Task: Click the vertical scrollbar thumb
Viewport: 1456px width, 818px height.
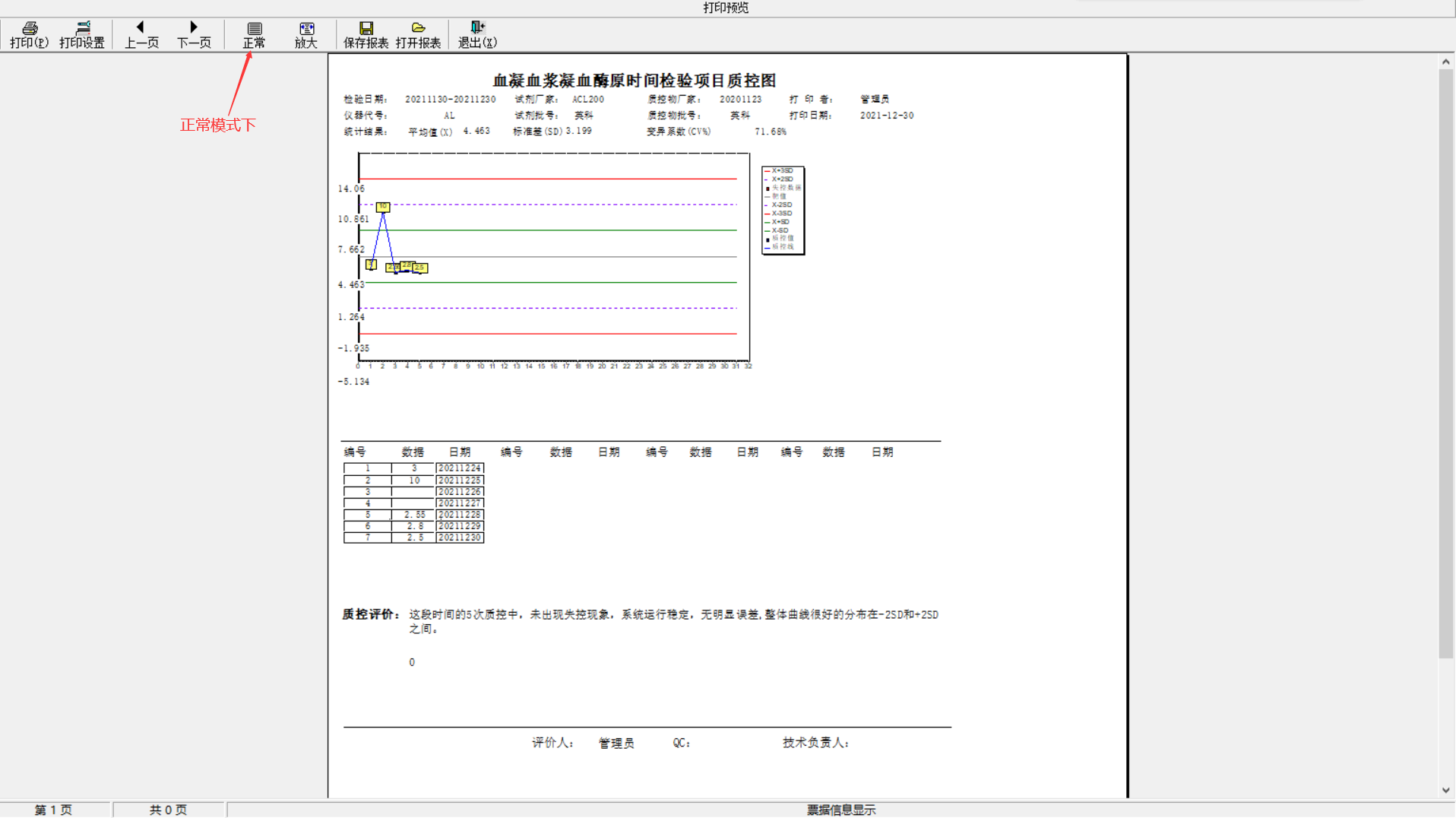Action: point(1445,363)
